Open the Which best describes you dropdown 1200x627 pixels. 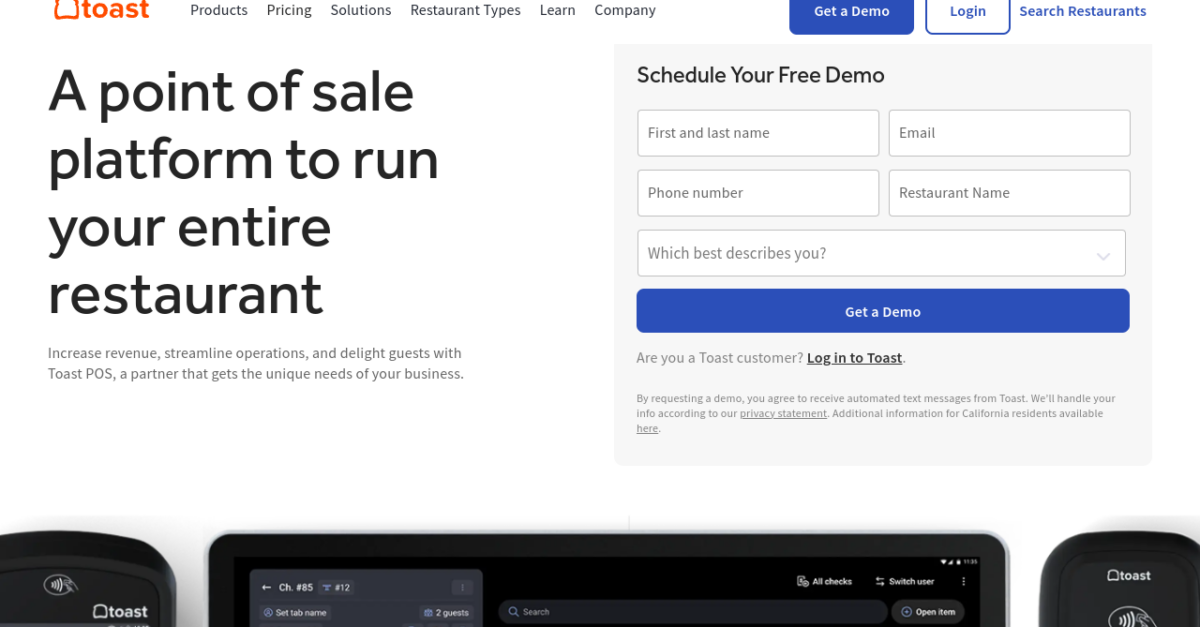click(x=881, y=253)
